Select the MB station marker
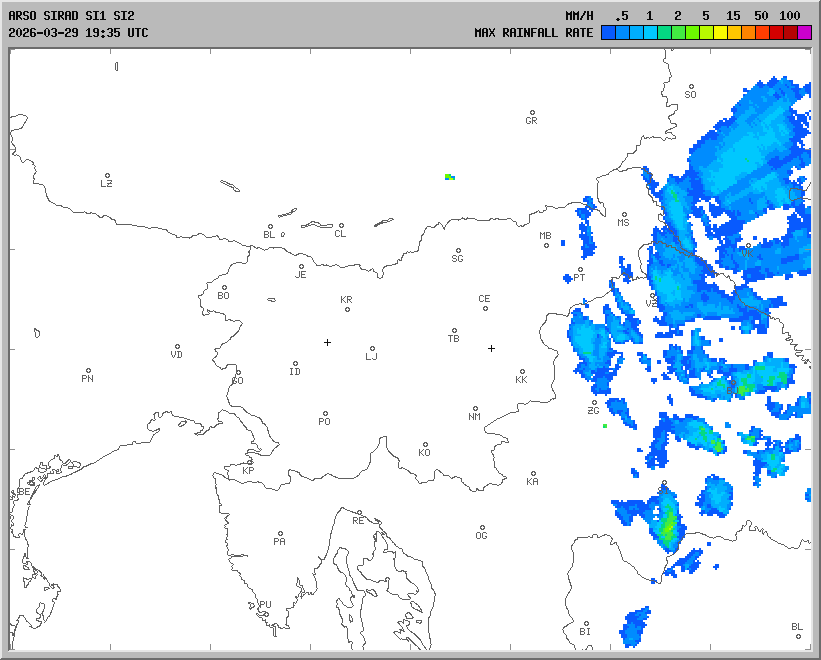The image size is (821, 660). point(546,245)
